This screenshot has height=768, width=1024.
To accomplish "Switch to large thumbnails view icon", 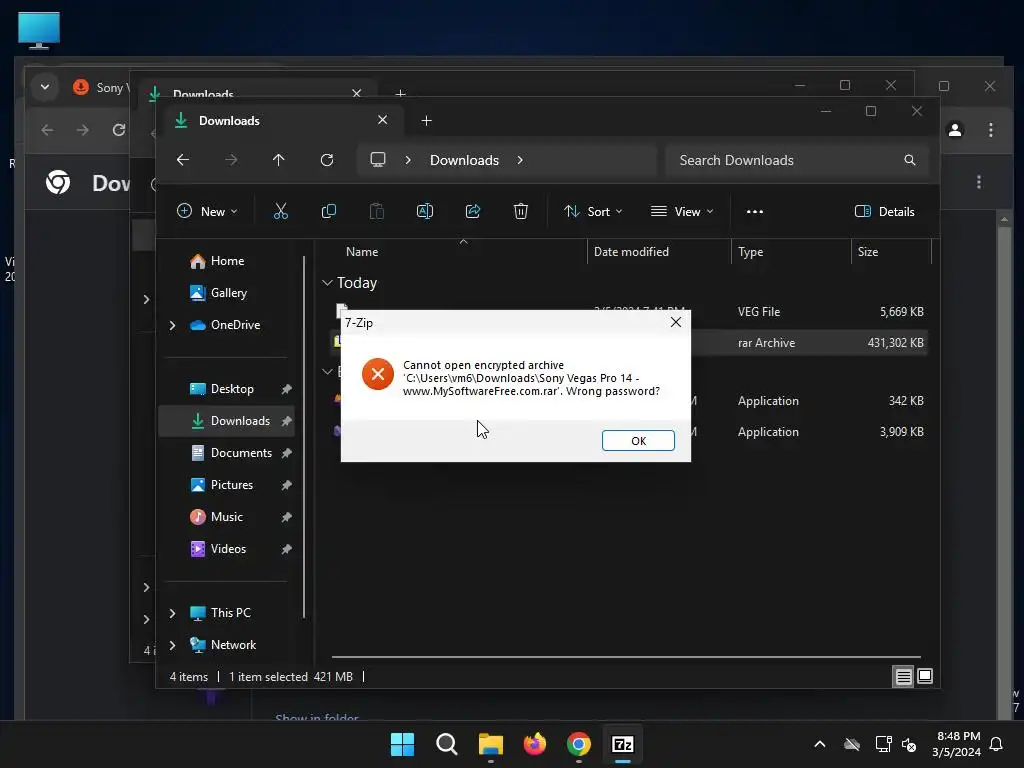I will pyautogui.click(x=925, y=677).
